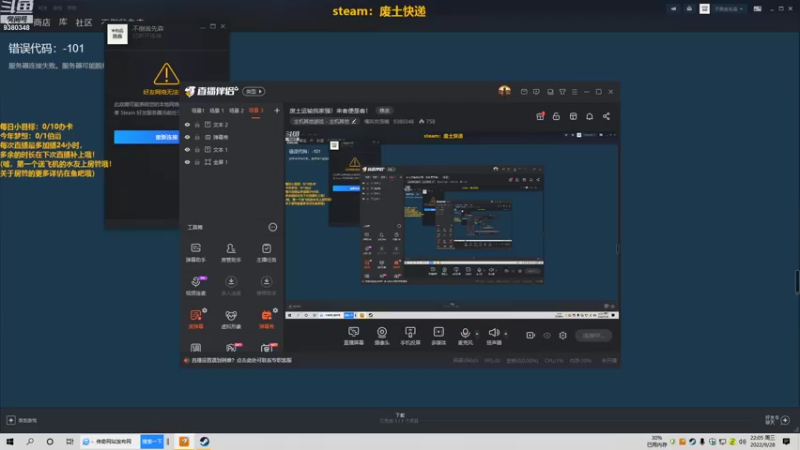This screenshot has width=800, height=450.
Task: Open the orange 读弹幕 tool icon
Action: [195, 319]
